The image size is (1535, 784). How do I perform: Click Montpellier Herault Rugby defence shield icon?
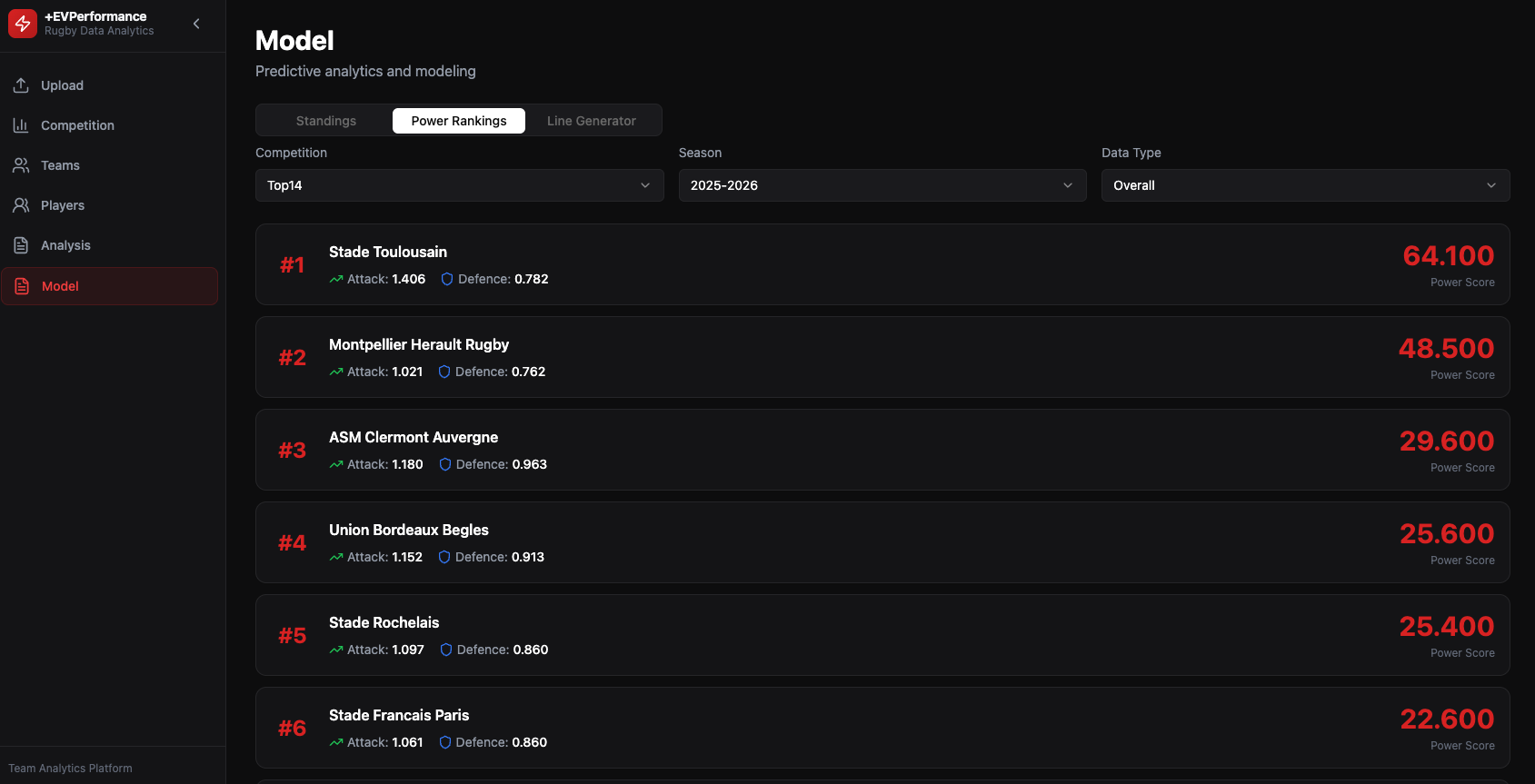pos(444,372)
